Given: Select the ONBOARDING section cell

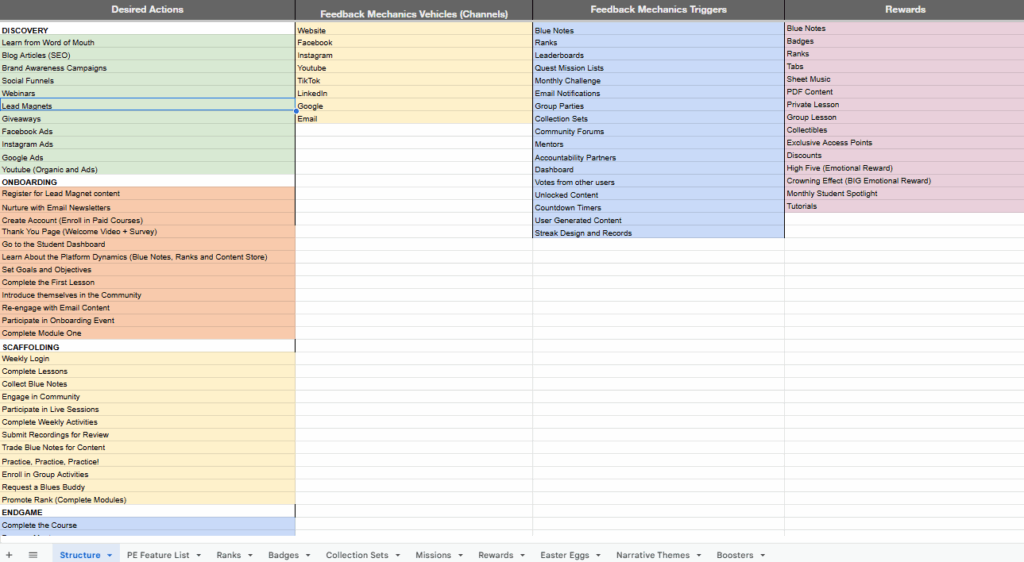Looking at the screenshot, I should point(148,181).
